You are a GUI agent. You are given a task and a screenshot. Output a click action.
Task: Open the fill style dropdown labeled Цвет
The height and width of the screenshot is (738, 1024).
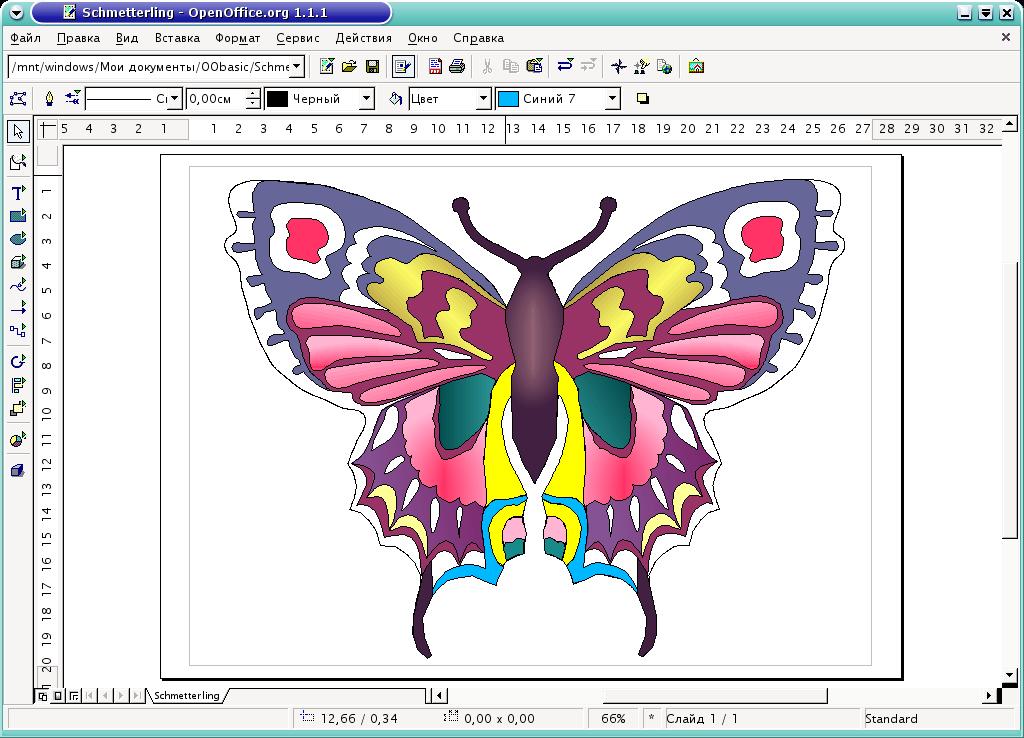(x=484, y=99)
